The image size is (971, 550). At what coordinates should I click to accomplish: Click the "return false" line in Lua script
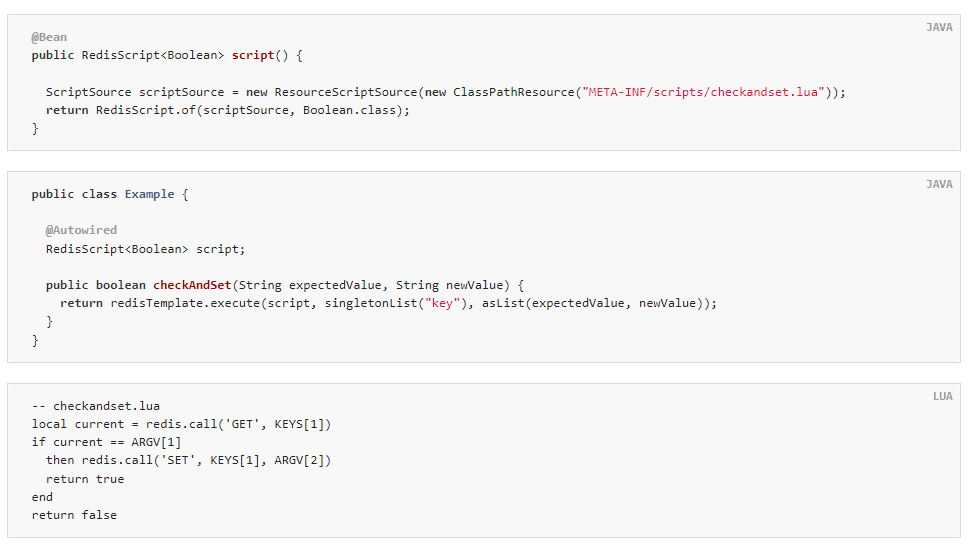click(x=74, y=515)
